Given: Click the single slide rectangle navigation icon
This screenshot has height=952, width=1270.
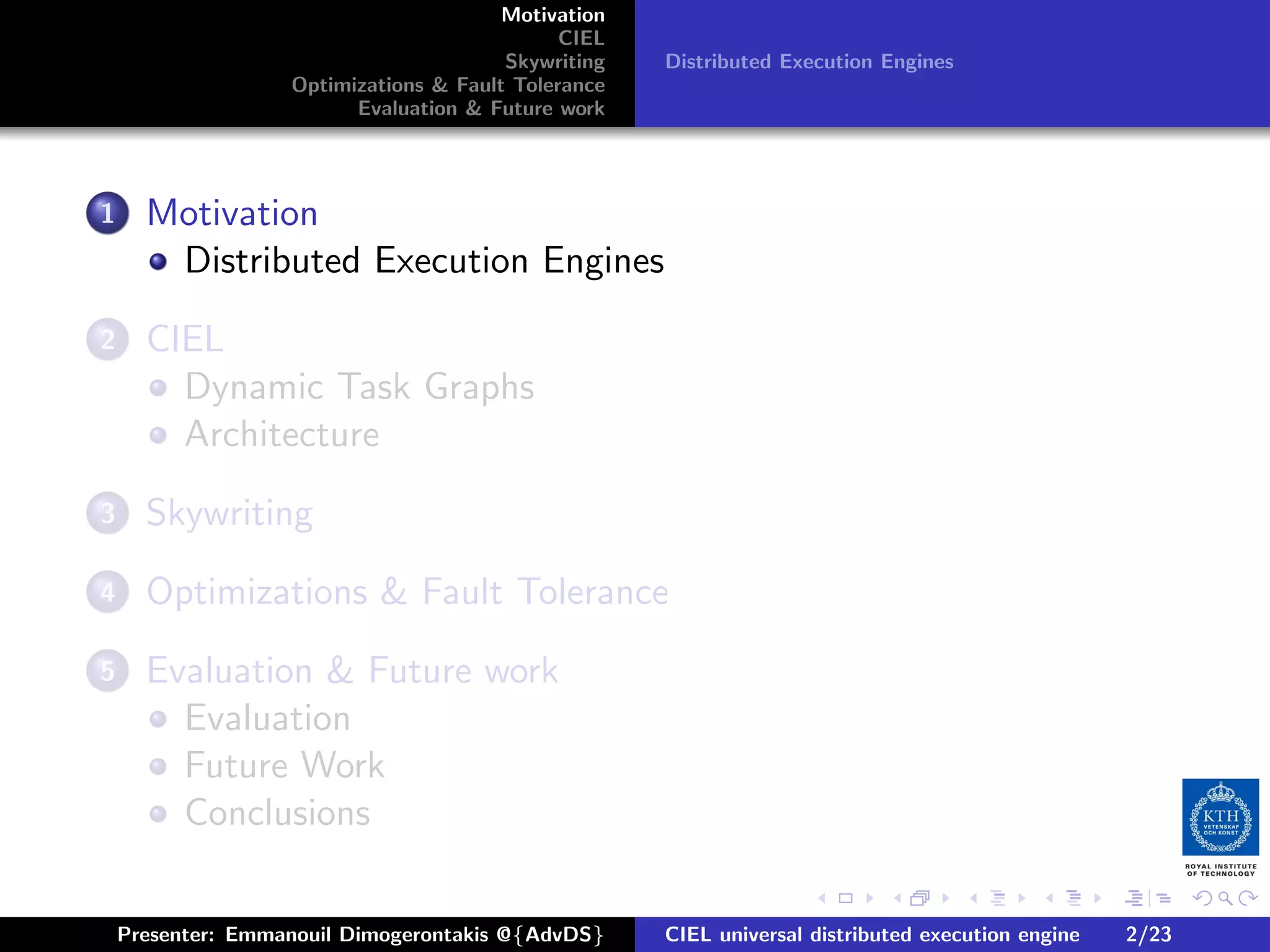Looking at the screenshot, I should pos(845,898).
